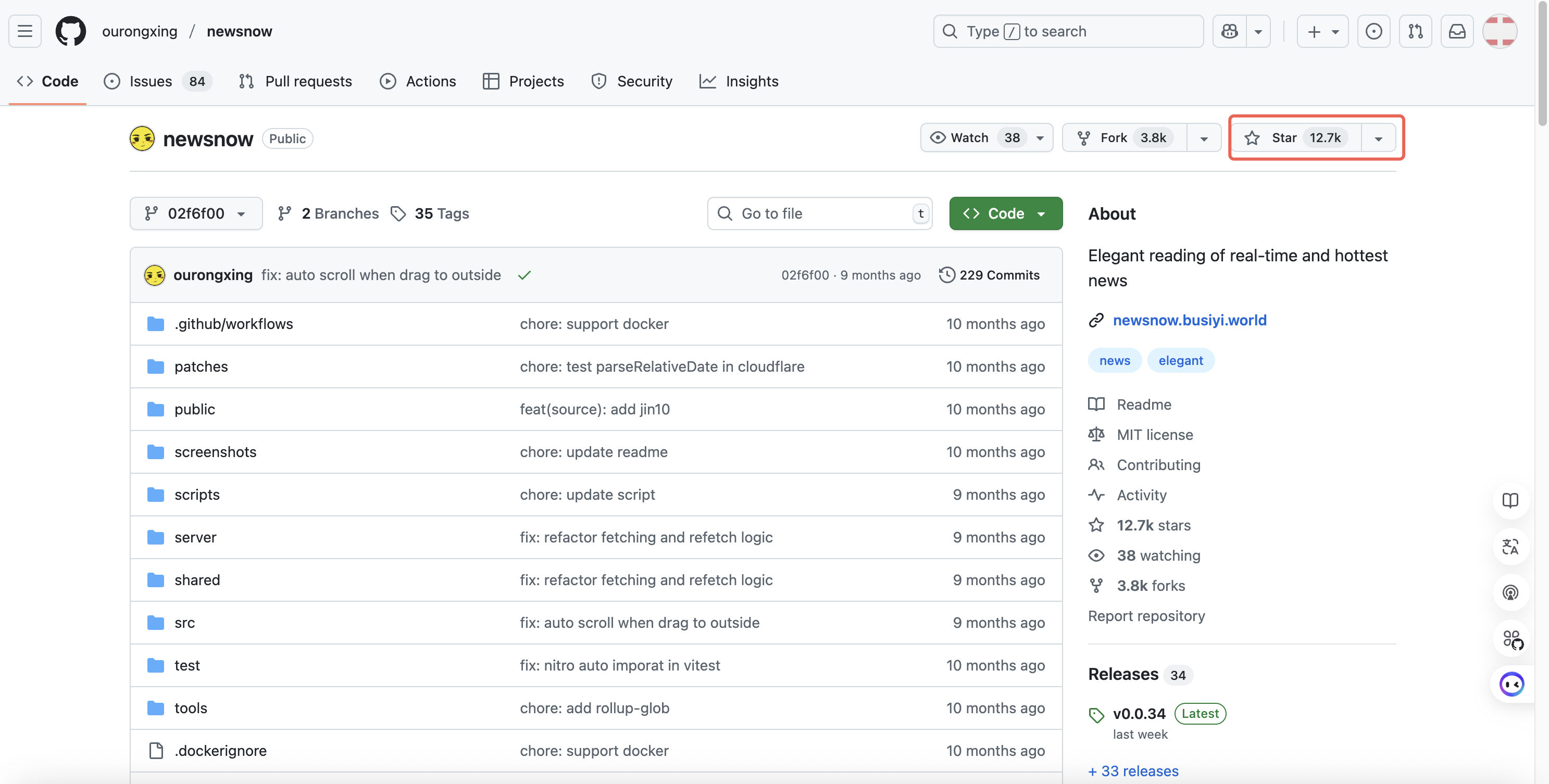This screenshot has height=784, width=1549.
Task: Open the public folder
Action: 194,409
